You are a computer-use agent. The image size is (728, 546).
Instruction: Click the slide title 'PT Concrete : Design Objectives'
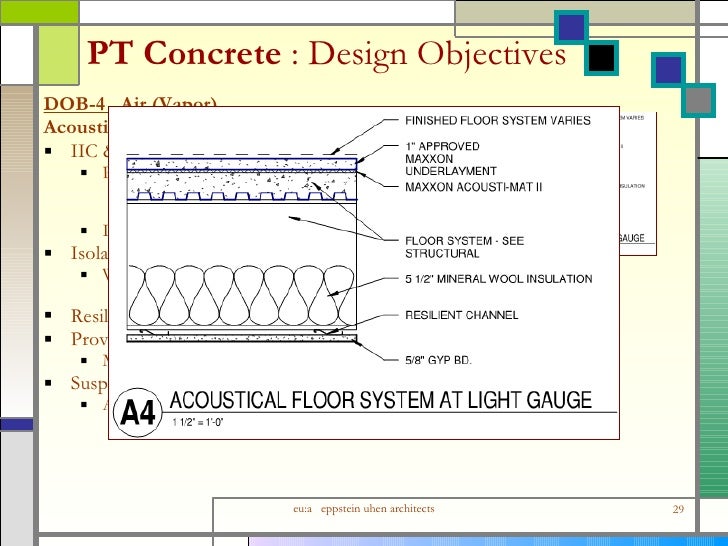[326, 53]
